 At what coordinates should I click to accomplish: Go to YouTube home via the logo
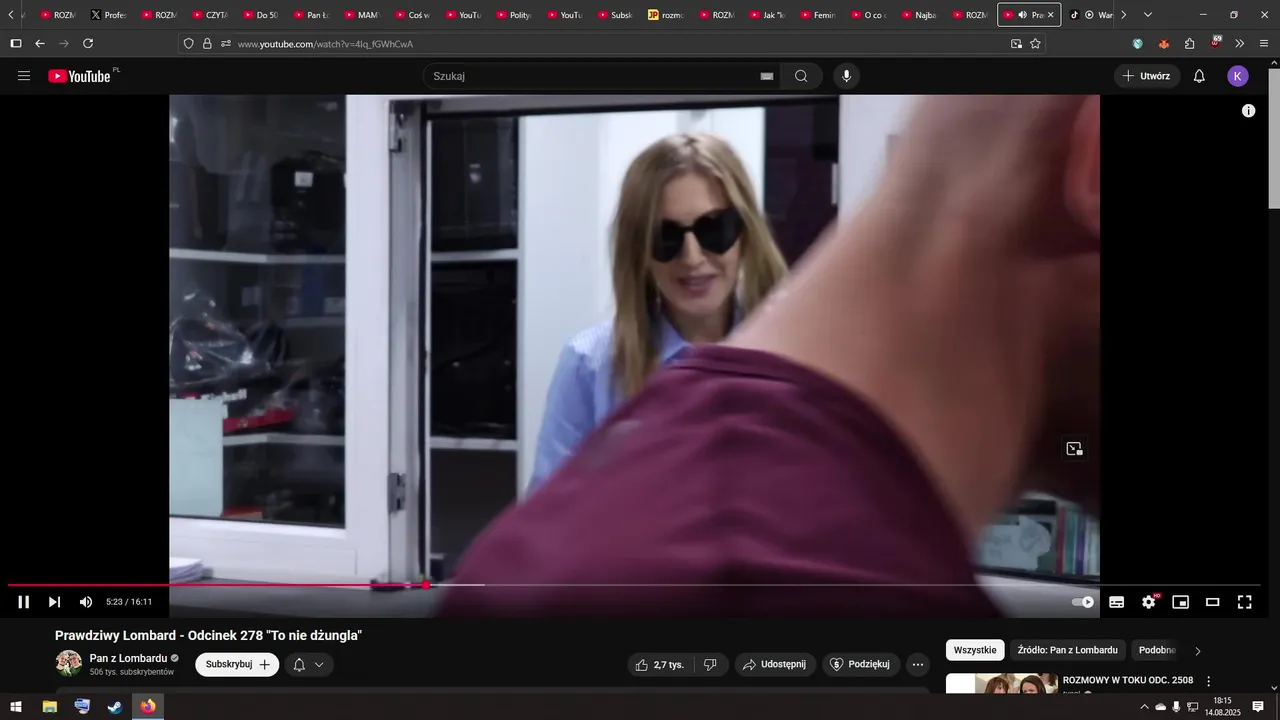point(80,76)
